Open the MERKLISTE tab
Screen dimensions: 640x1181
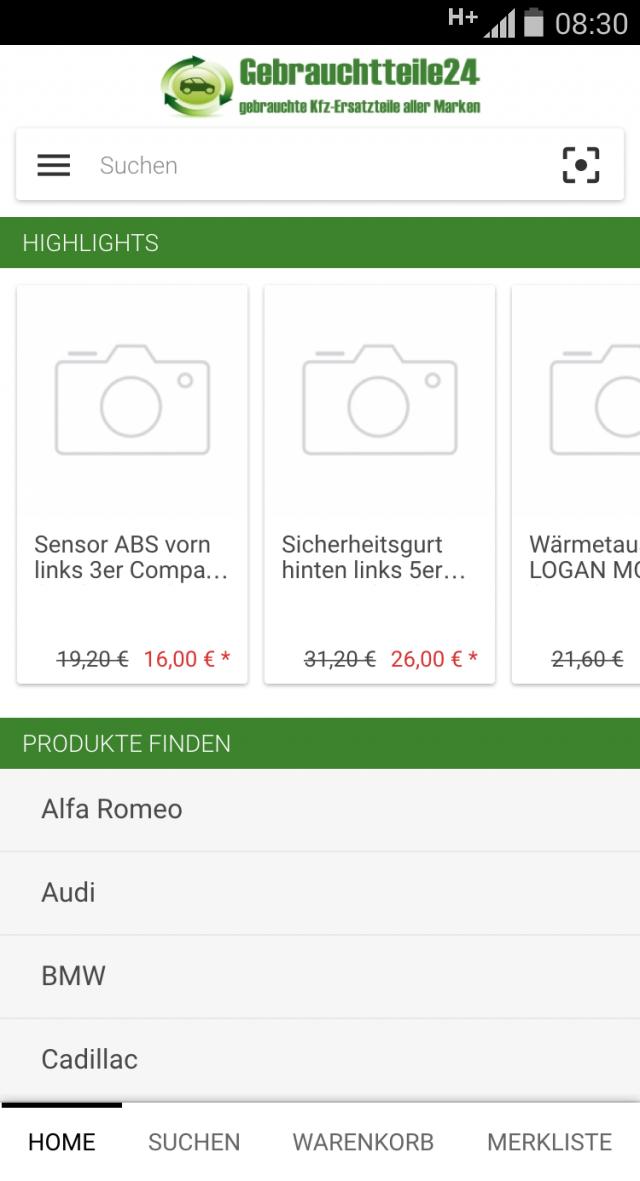pos(549,1142)
